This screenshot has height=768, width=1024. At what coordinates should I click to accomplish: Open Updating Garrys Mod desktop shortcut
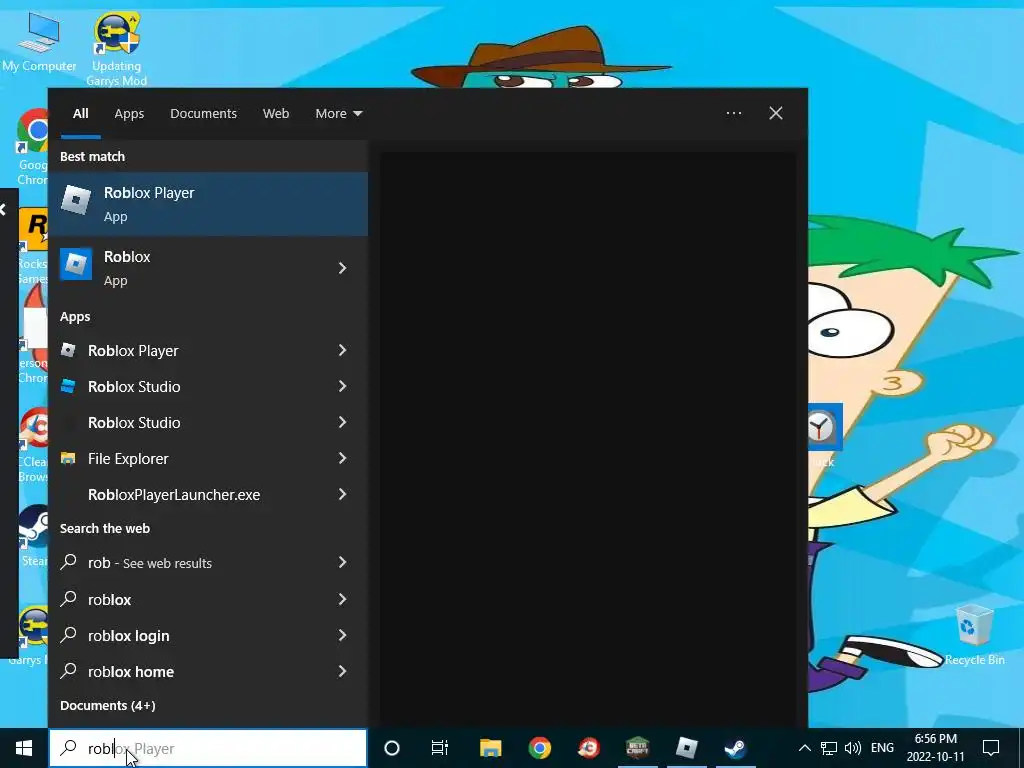coord(116,50)
